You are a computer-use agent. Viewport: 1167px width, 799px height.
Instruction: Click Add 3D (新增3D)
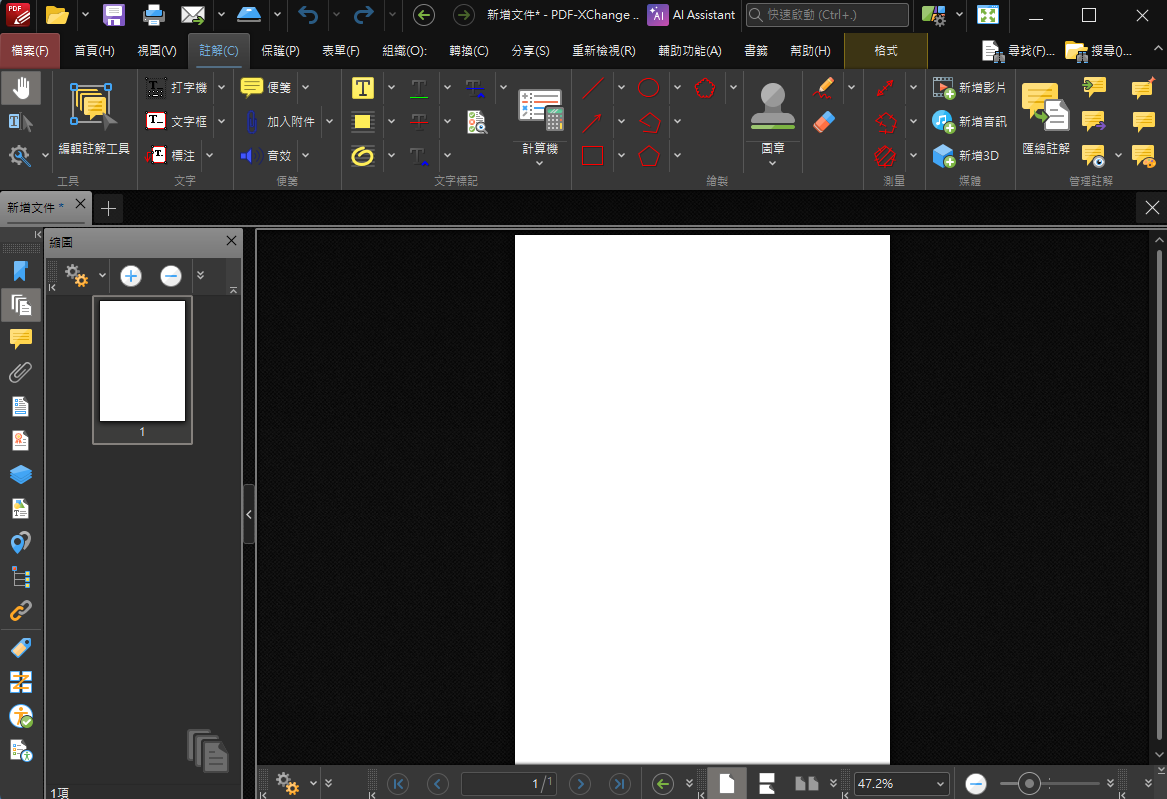965,155
